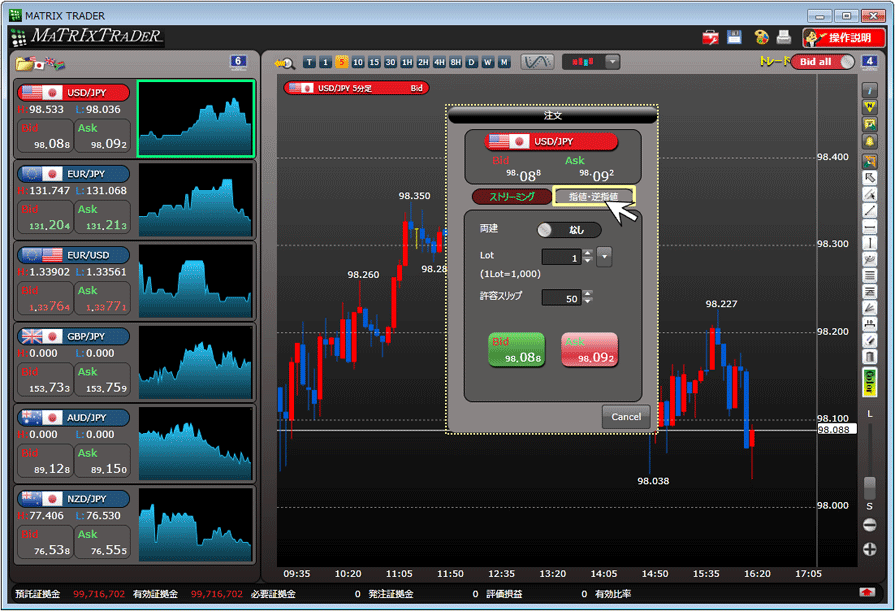This screenshot has height=611, width=895.
Task: Click the blue info icon on chart sidebar
Action: [869, 90]
